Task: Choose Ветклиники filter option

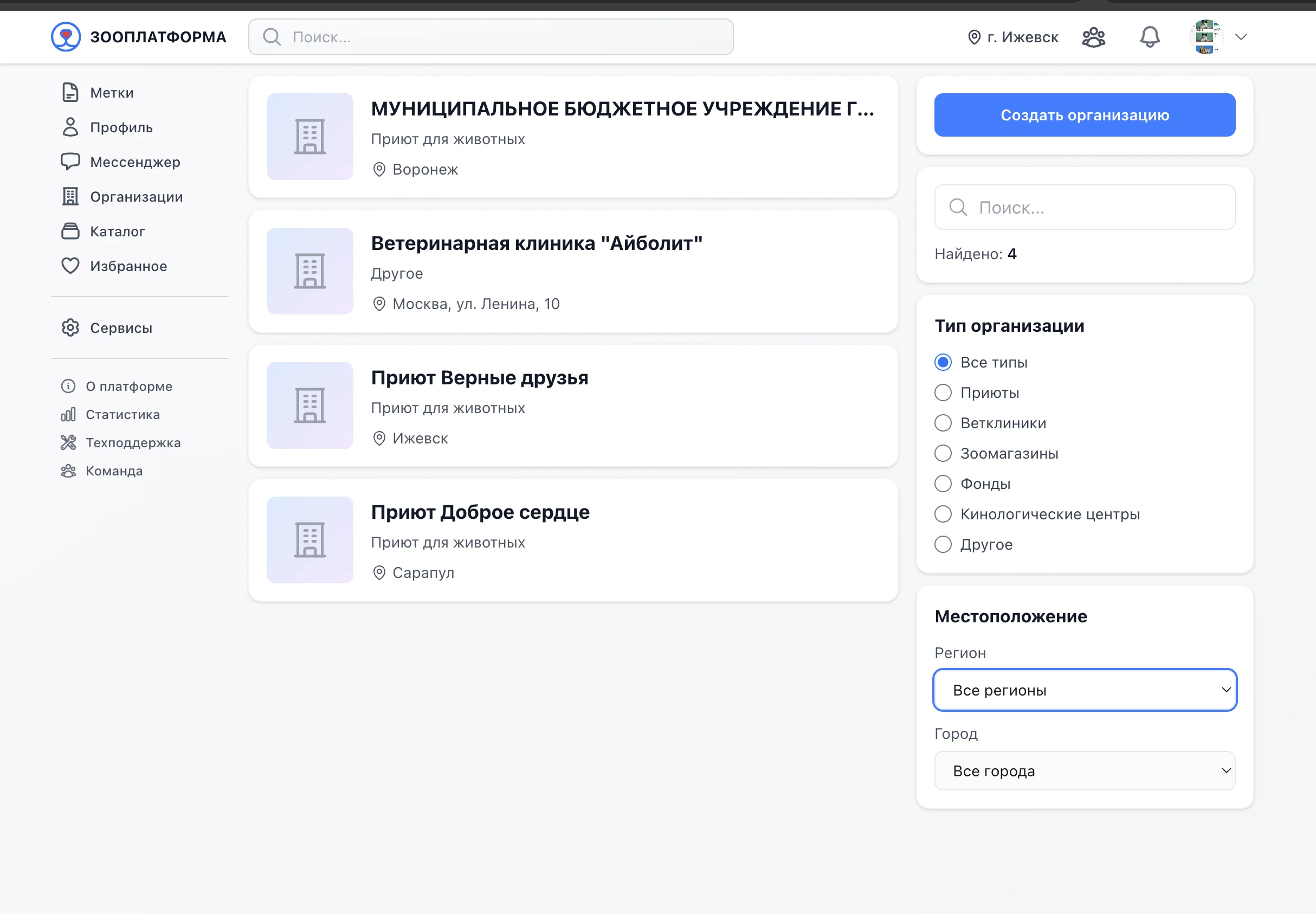Action: click(942, 423)
